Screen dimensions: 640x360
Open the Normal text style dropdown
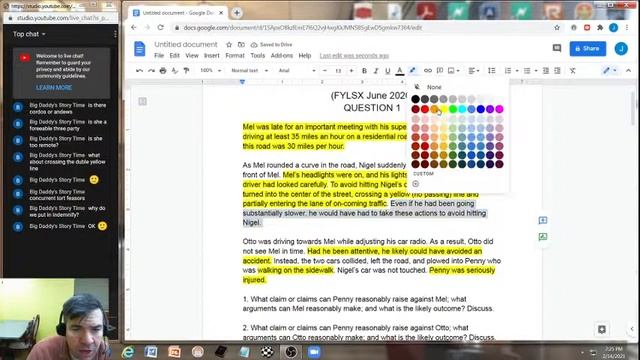(249, 71)
